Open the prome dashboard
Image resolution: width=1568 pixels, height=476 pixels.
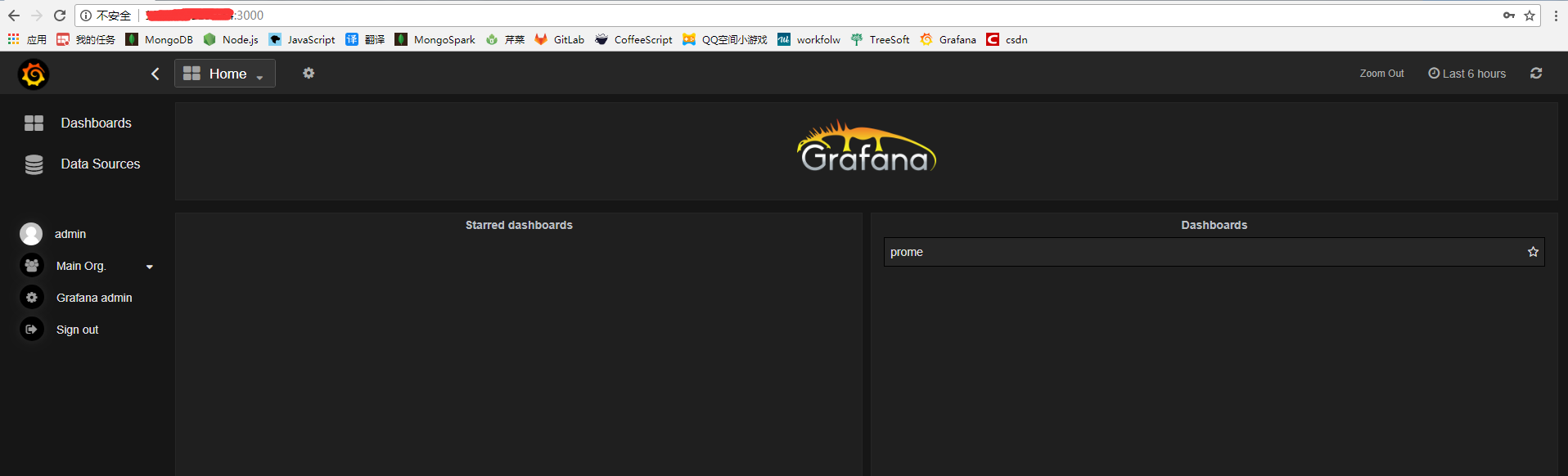[907, 252]
